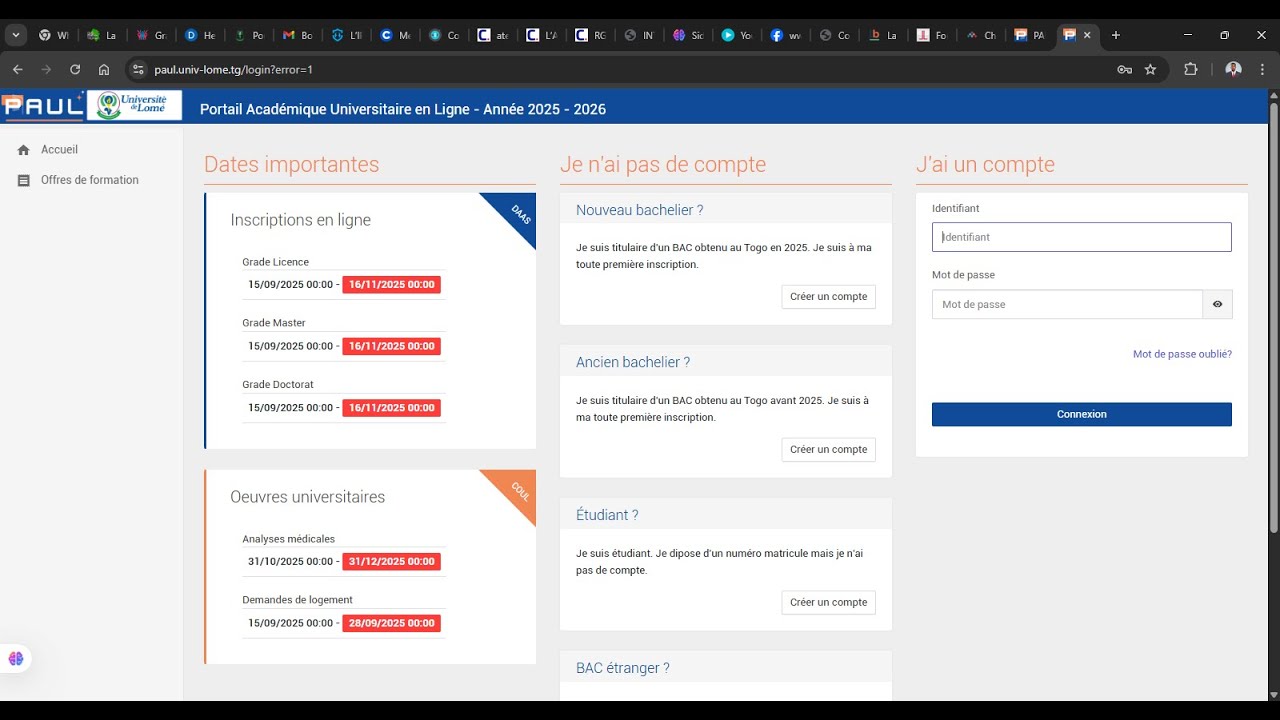
Task: Open the tab search dropdown arrow
Action: pyautogui.click(x=16, y=35)
